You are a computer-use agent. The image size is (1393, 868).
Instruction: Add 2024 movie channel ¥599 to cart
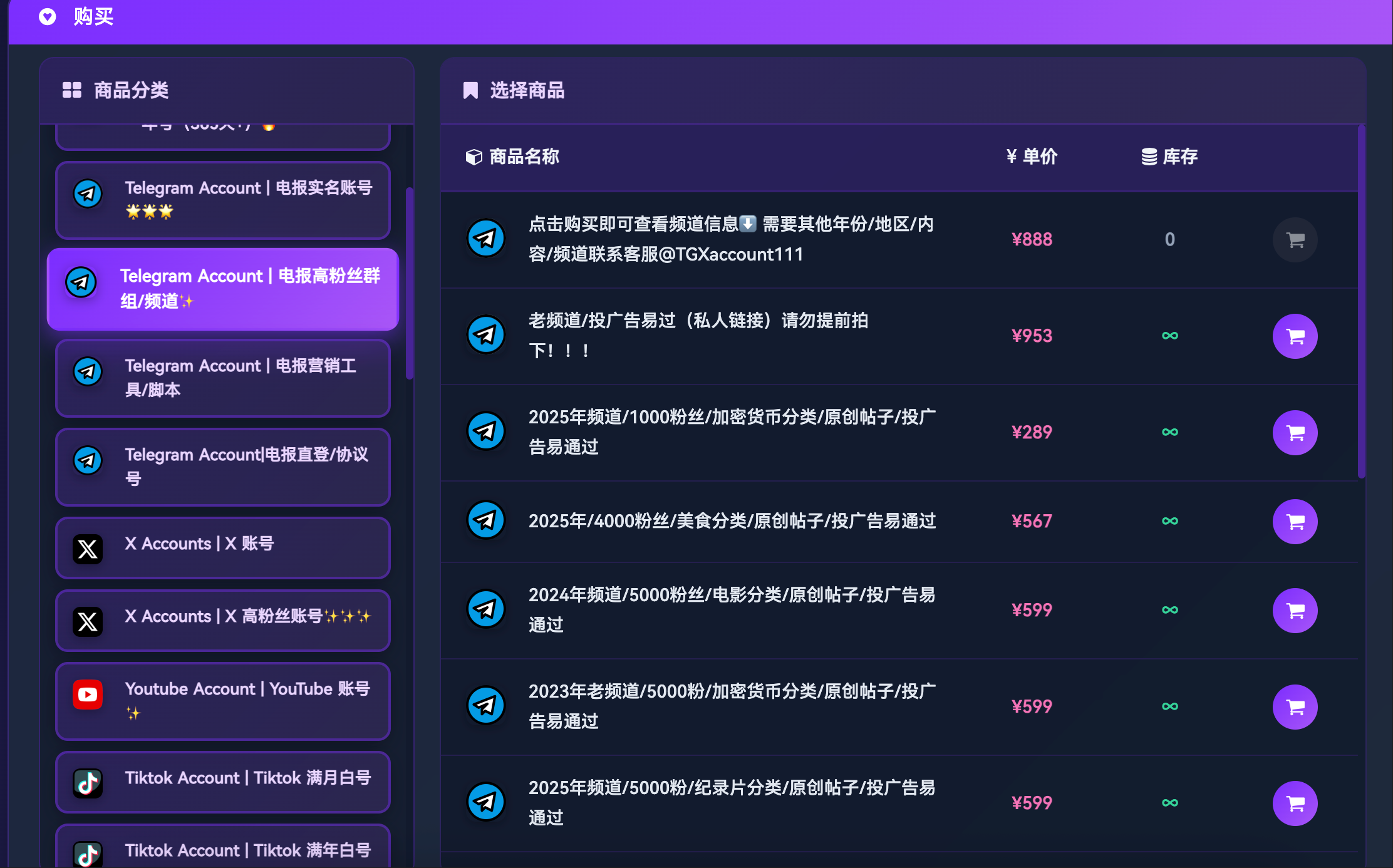[1295, 611]
